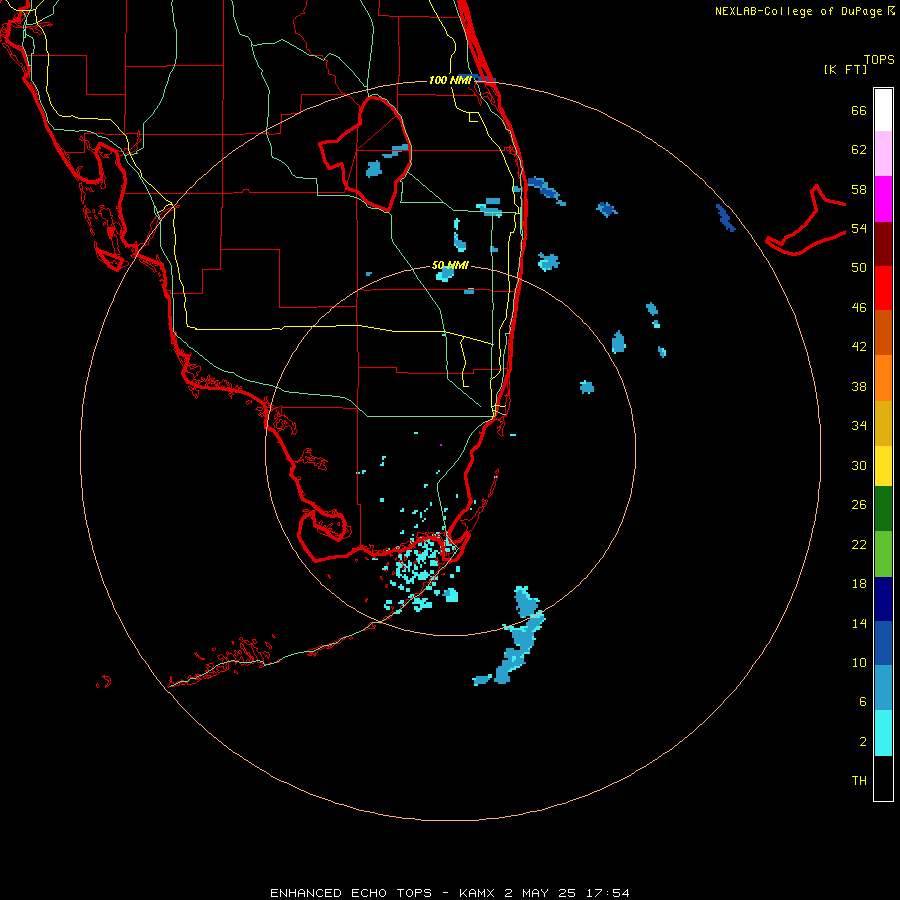
Task: Click the dark orange legend swatch
Action: pos(883,333)
